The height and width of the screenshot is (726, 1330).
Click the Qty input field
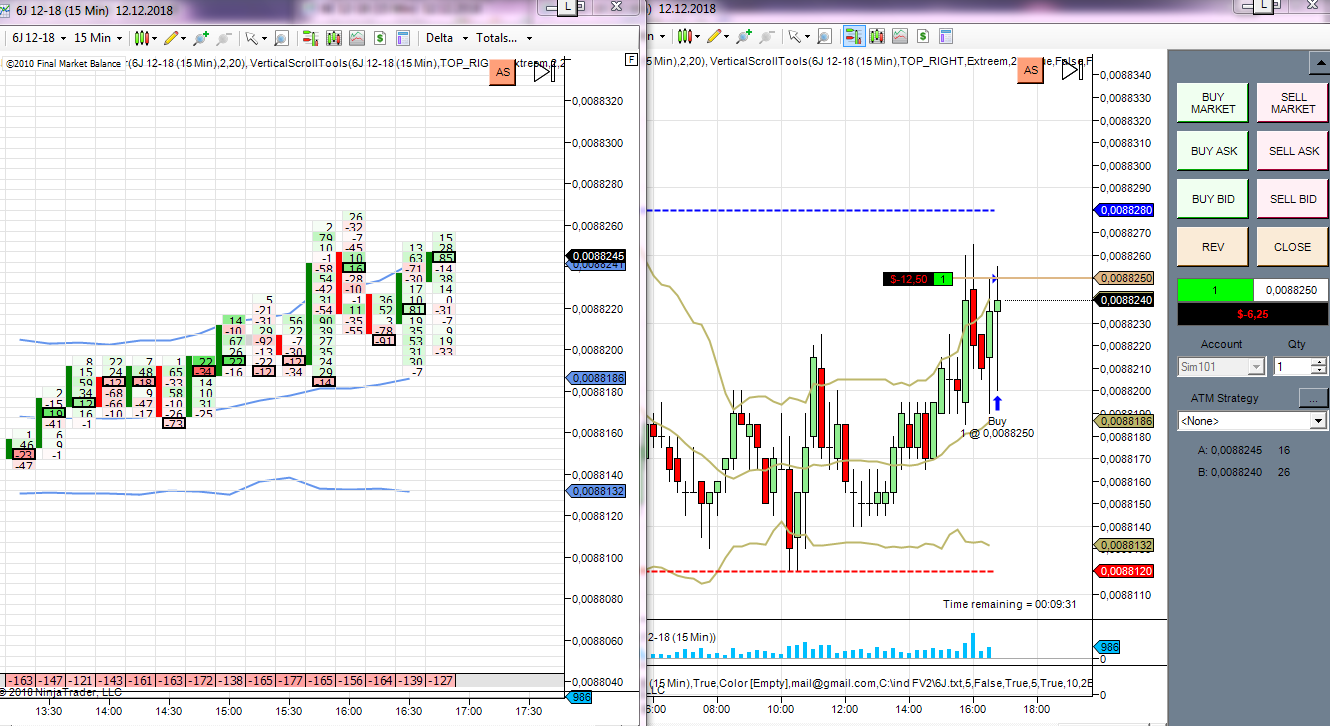point(1291,367)
